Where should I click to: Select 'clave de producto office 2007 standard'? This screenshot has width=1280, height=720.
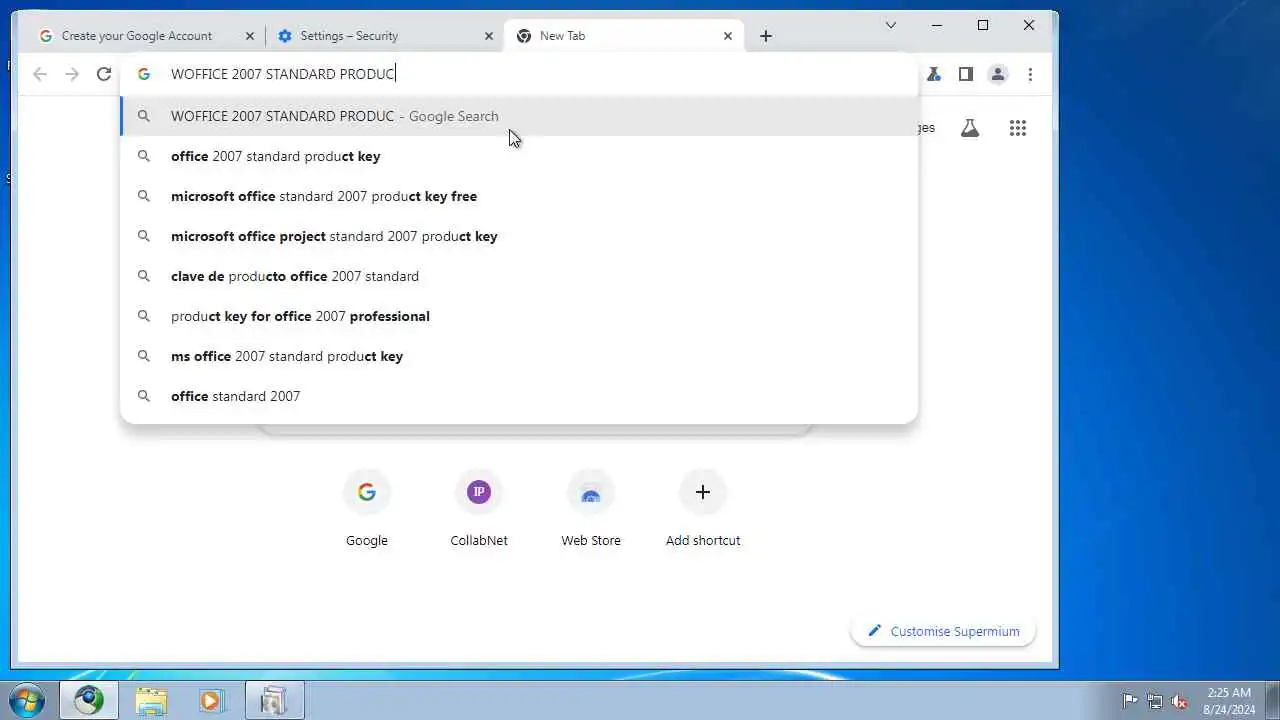519,276
